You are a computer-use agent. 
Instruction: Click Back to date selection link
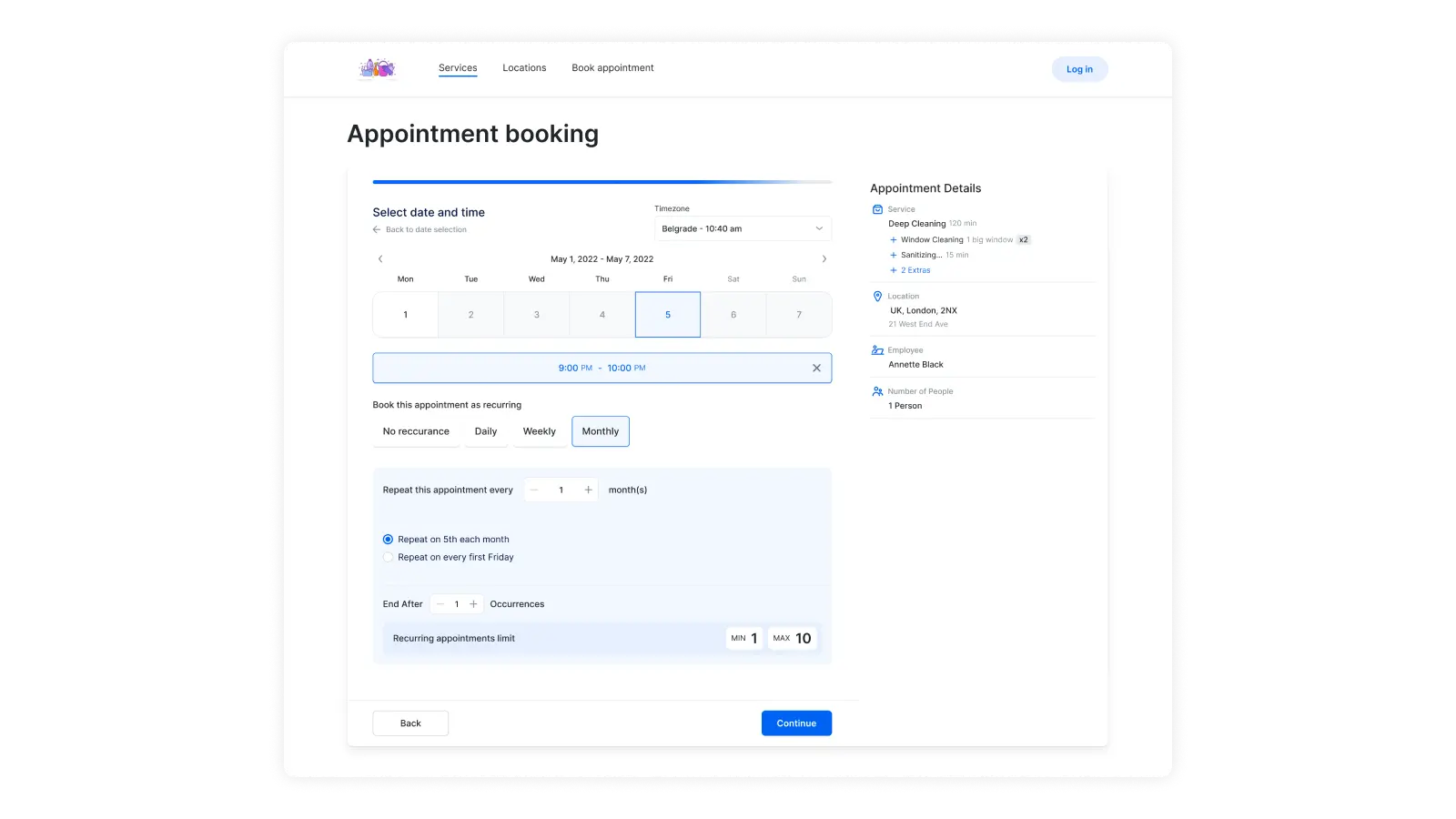(x=426, y=229)
